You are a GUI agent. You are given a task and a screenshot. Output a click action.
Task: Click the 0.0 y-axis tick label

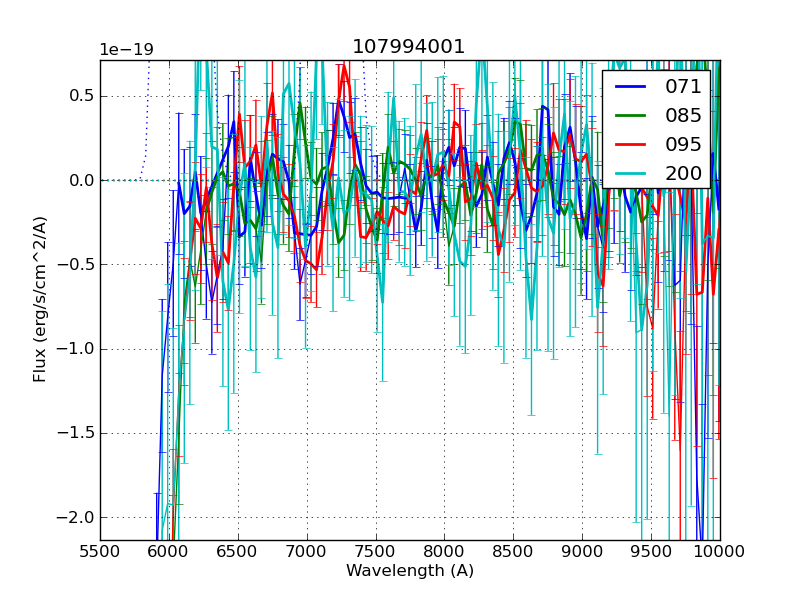[79, 181]
